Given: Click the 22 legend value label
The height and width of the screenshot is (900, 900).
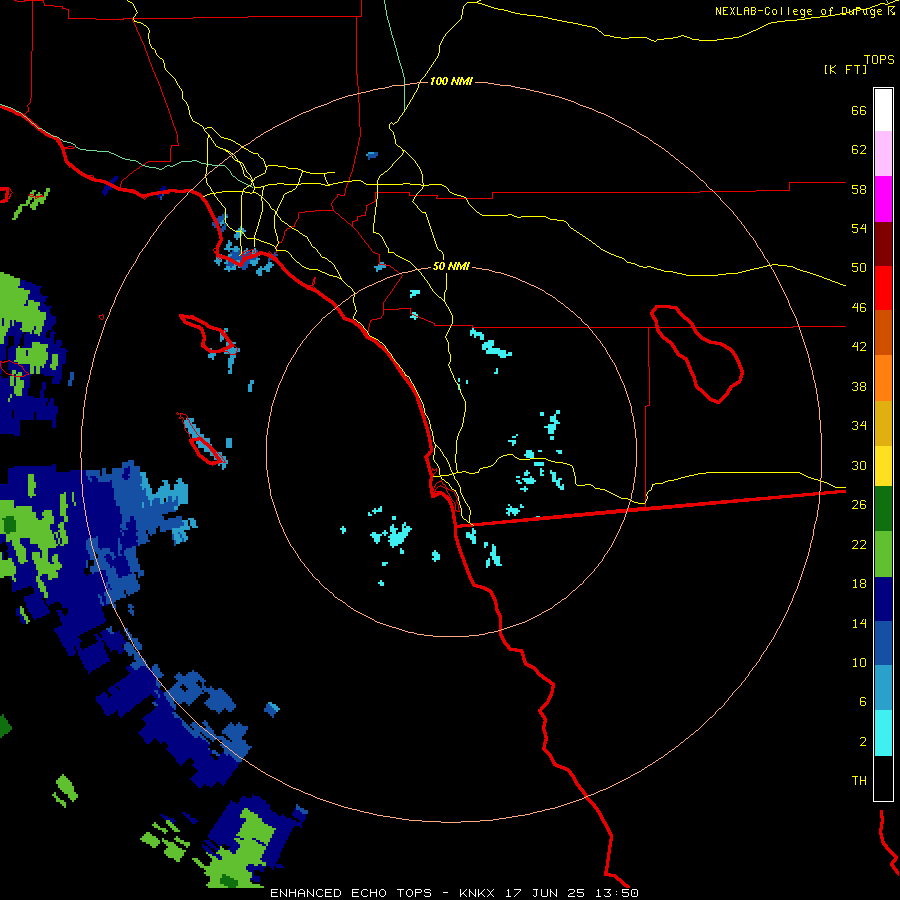Looking at the screenshot, I should [859, 544].
